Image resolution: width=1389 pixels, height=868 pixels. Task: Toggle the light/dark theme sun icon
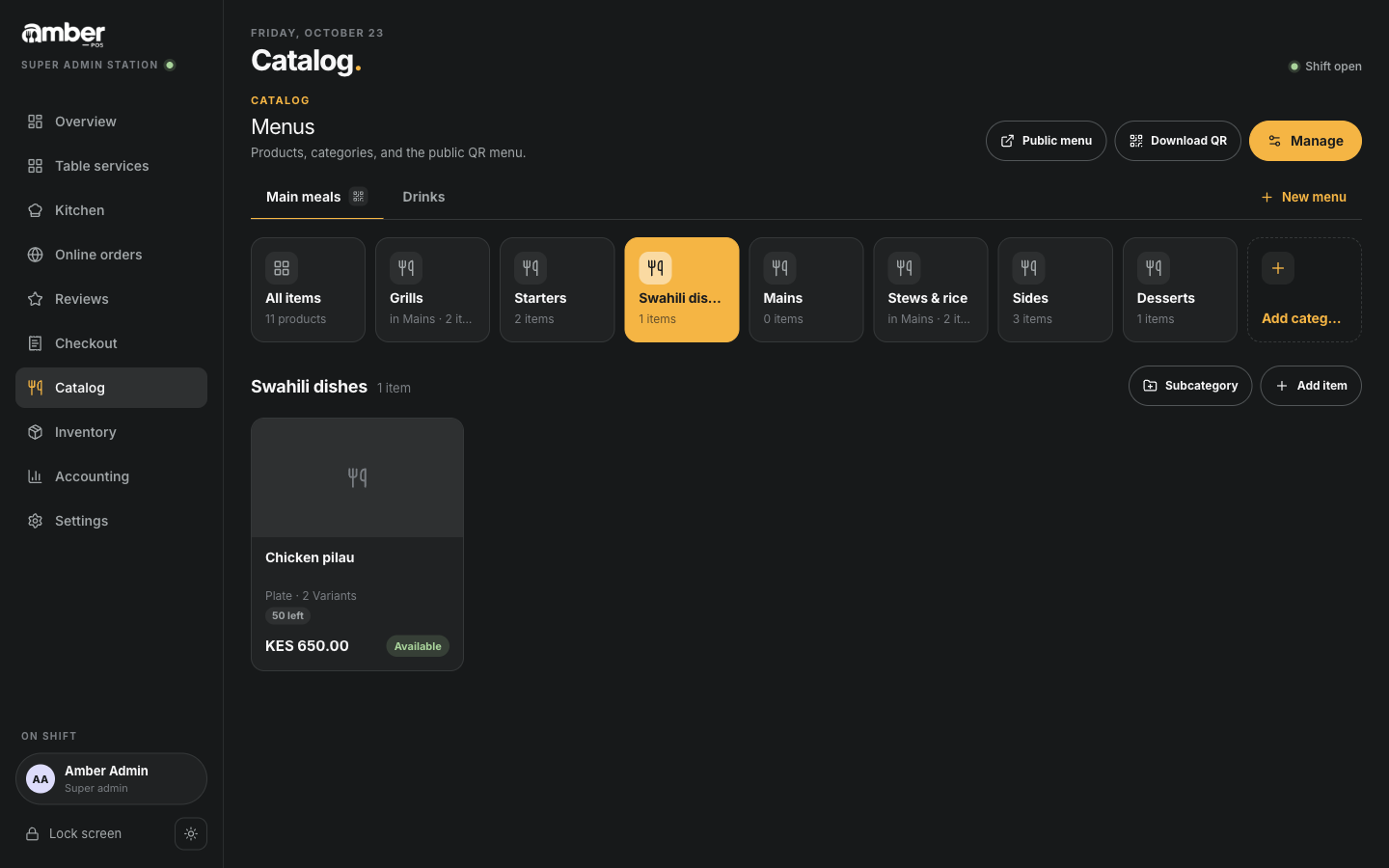point(191,834)
